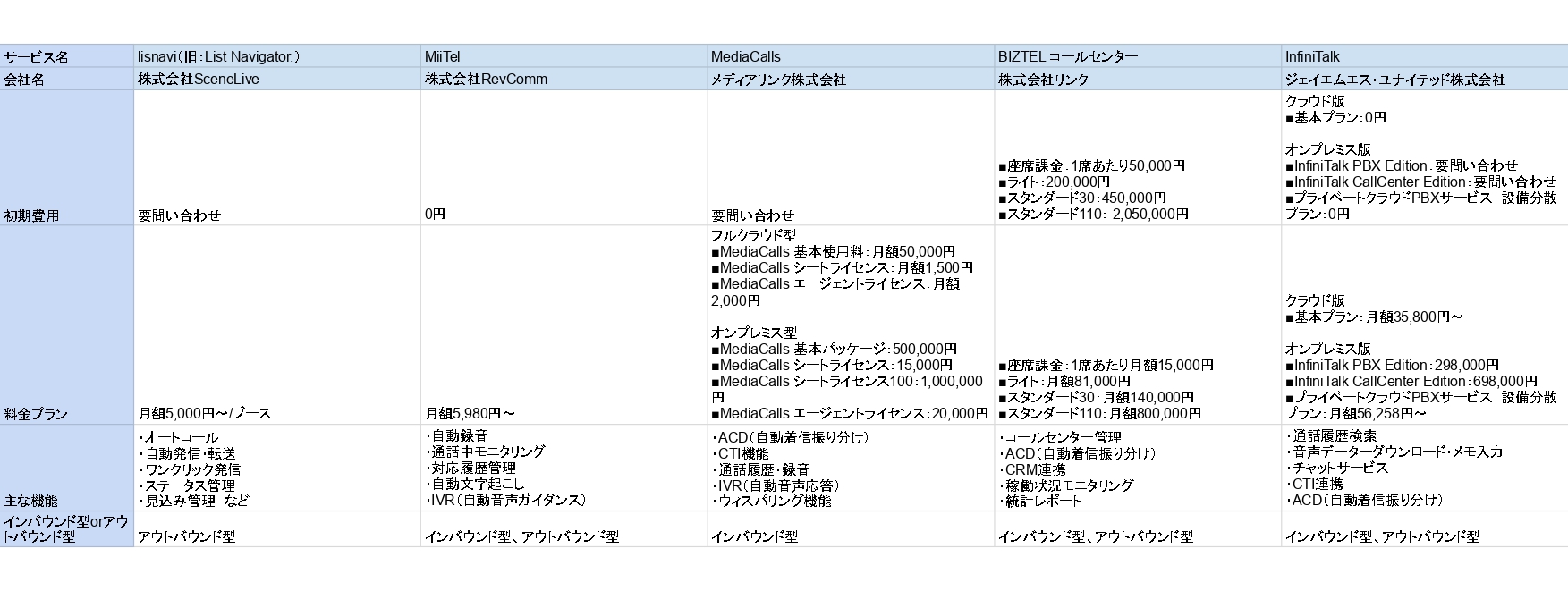Click BIZTEL's pricing cell with 月額800,000円
1568x591 pixels.
pos(1139,325)
